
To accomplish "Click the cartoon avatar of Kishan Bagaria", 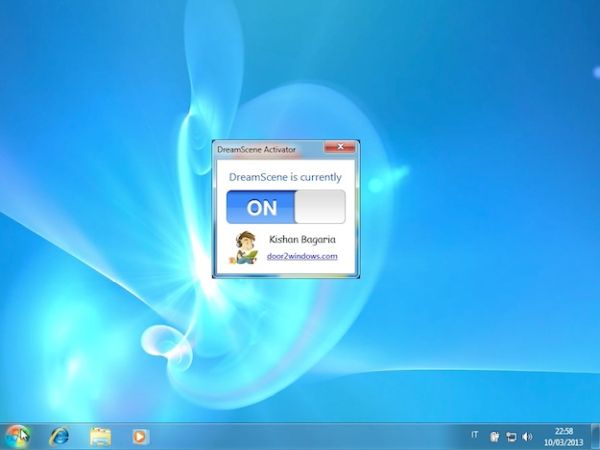I will (244, 247).
